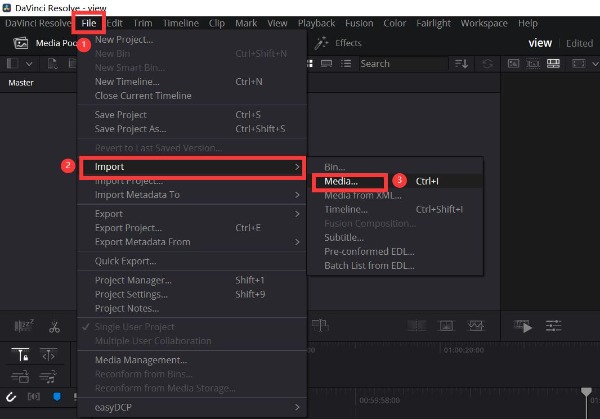Click the split-screen icon in timeline toolbar
Viewport: 600px width, 419px height.
417,326
